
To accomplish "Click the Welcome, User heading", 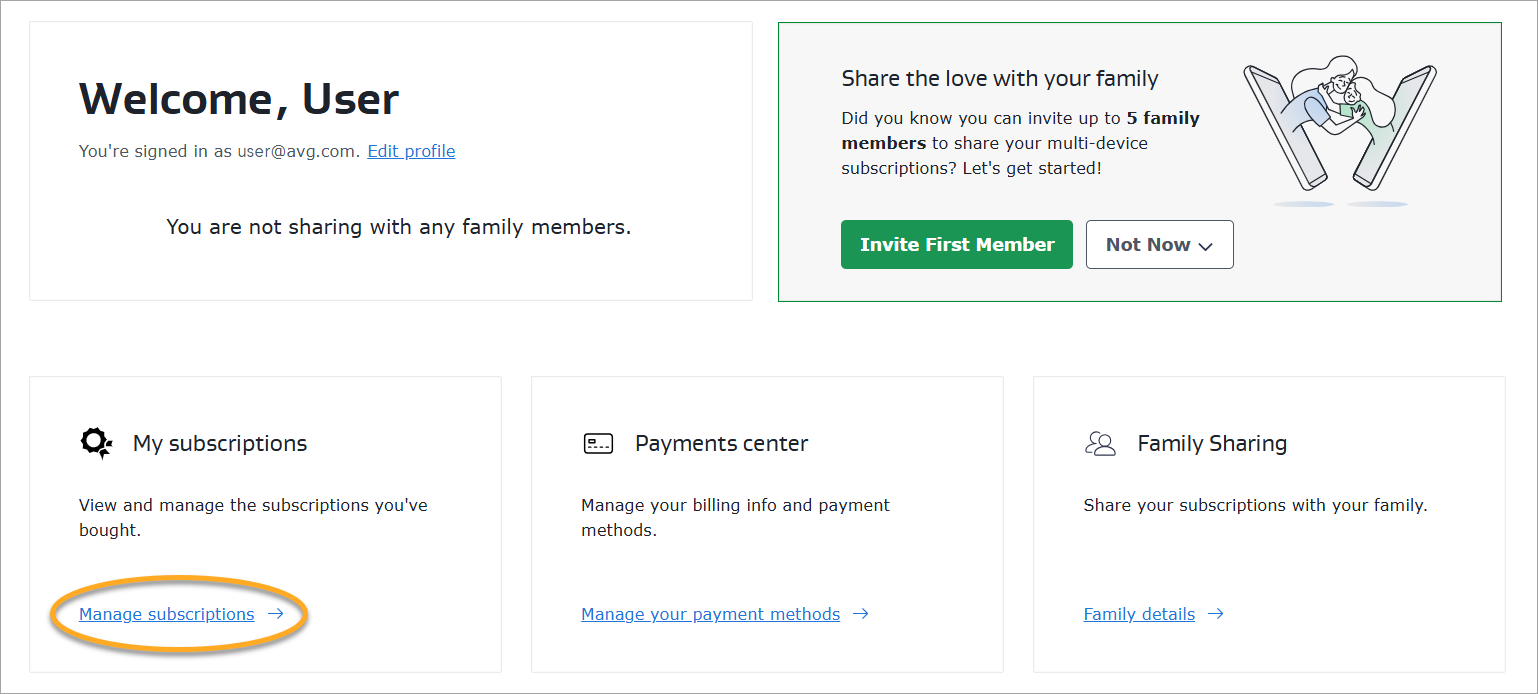I will click(x=238, y=99).
